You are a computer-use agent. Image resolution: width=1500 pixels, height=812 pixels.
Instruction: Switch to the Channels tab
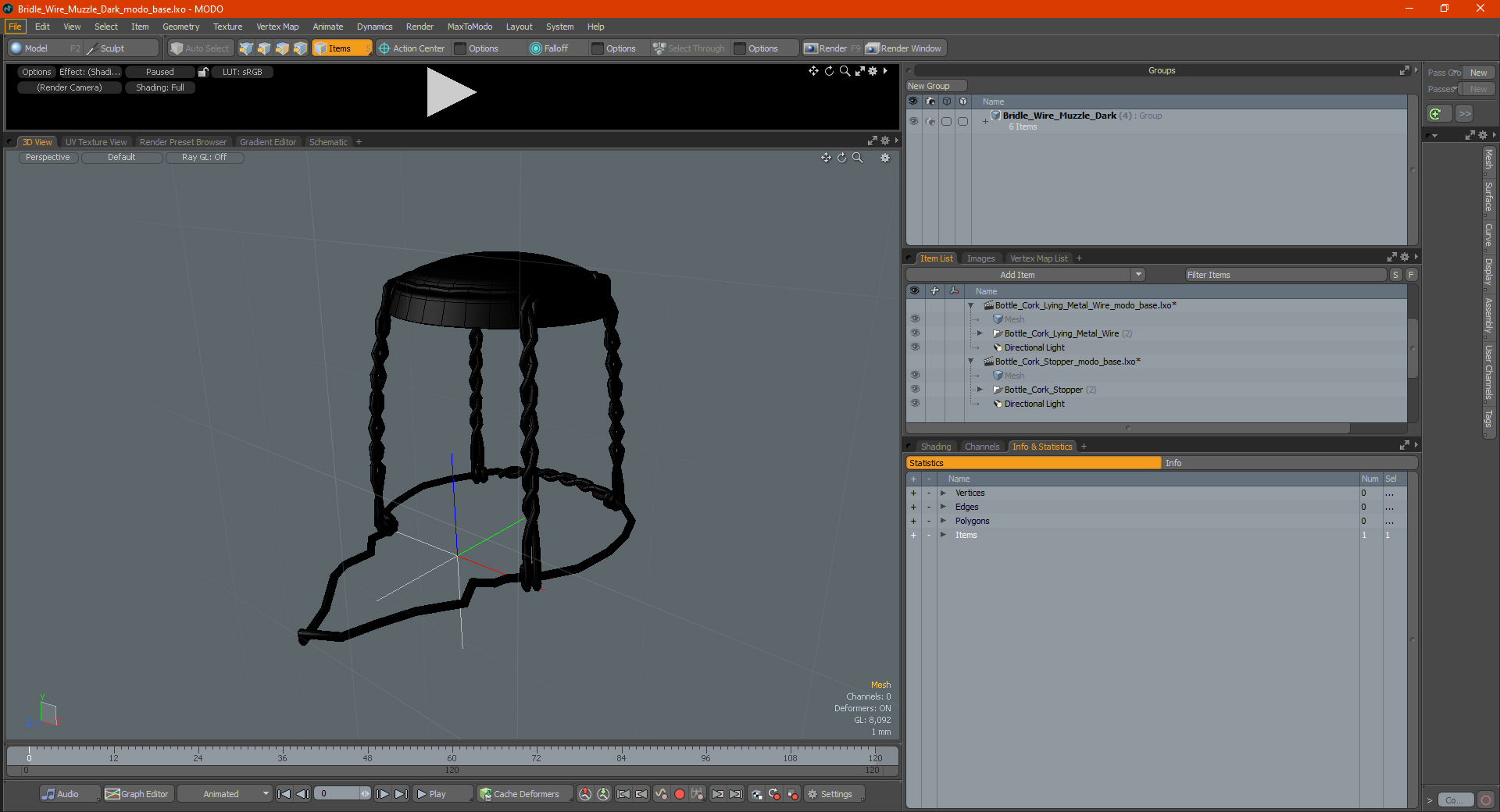[x=982, y=447]
